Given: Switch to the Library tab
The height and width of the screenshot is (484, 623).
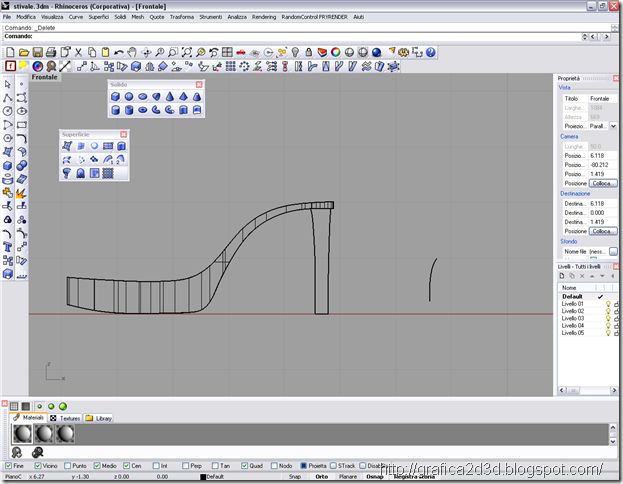Looking at the screenshot, I should 99,418.
